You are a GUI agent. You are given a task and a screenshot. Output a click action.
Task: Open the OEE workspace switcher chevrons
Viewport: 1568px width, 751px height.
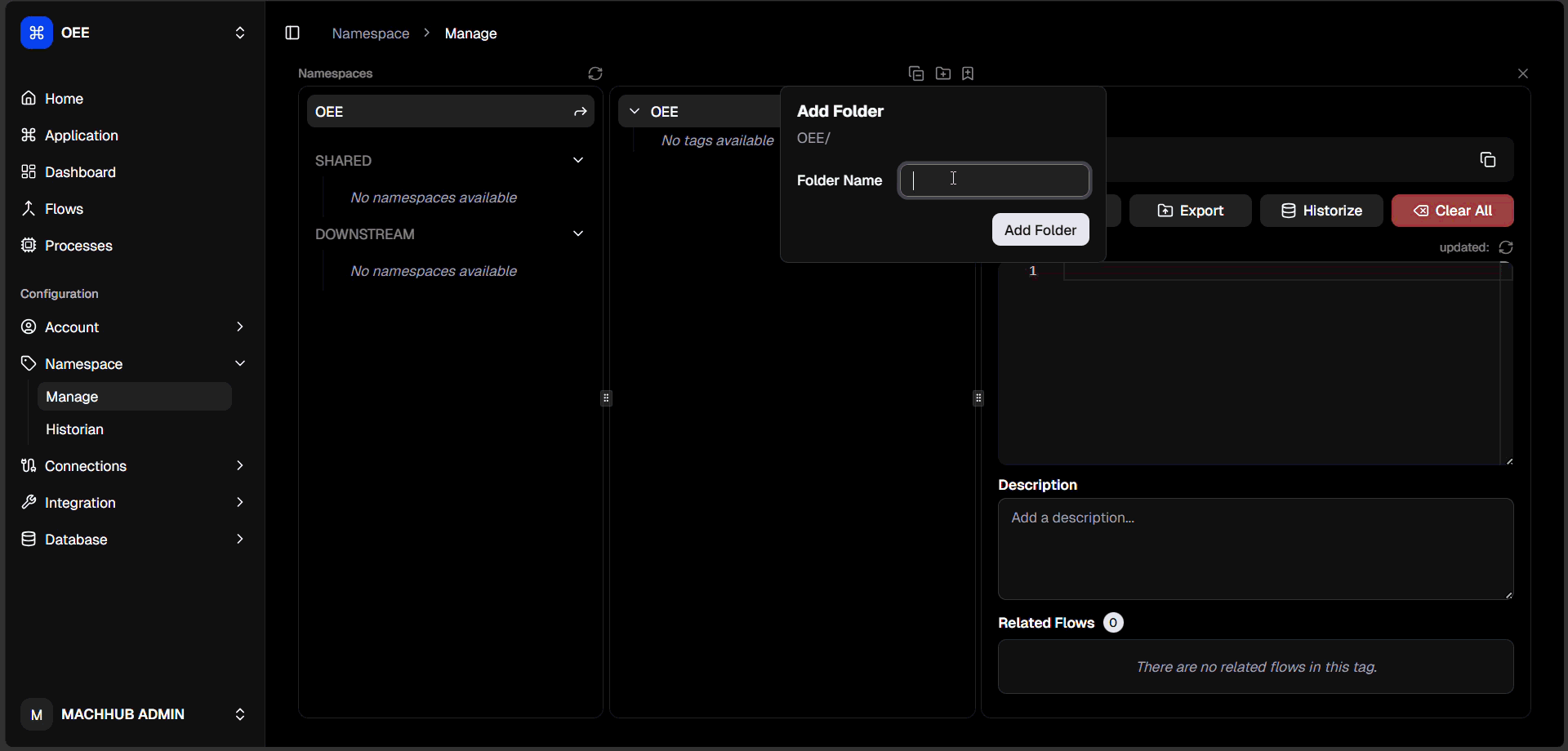point(240,33)
